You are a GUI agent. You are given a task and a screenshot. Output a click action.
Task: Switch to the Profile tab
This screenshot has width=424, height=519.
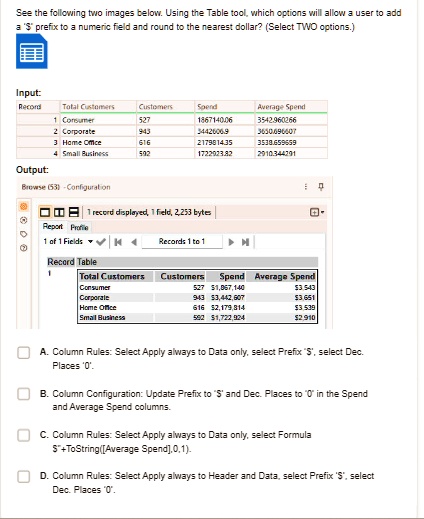coord(79,227)
